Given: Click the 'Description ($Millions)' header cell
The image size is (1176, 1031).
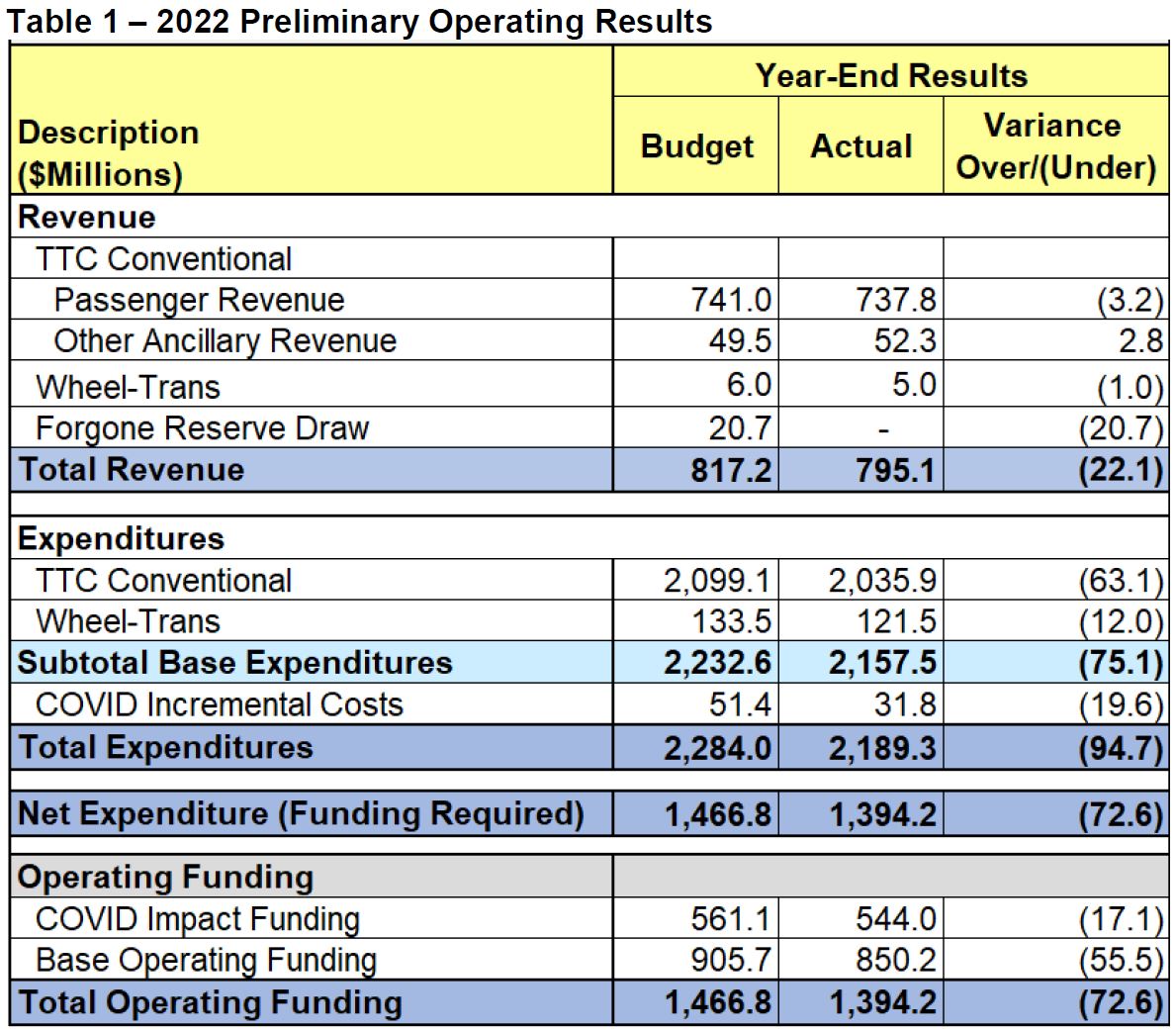Looking at the screenshot, I should pos(109,153).
